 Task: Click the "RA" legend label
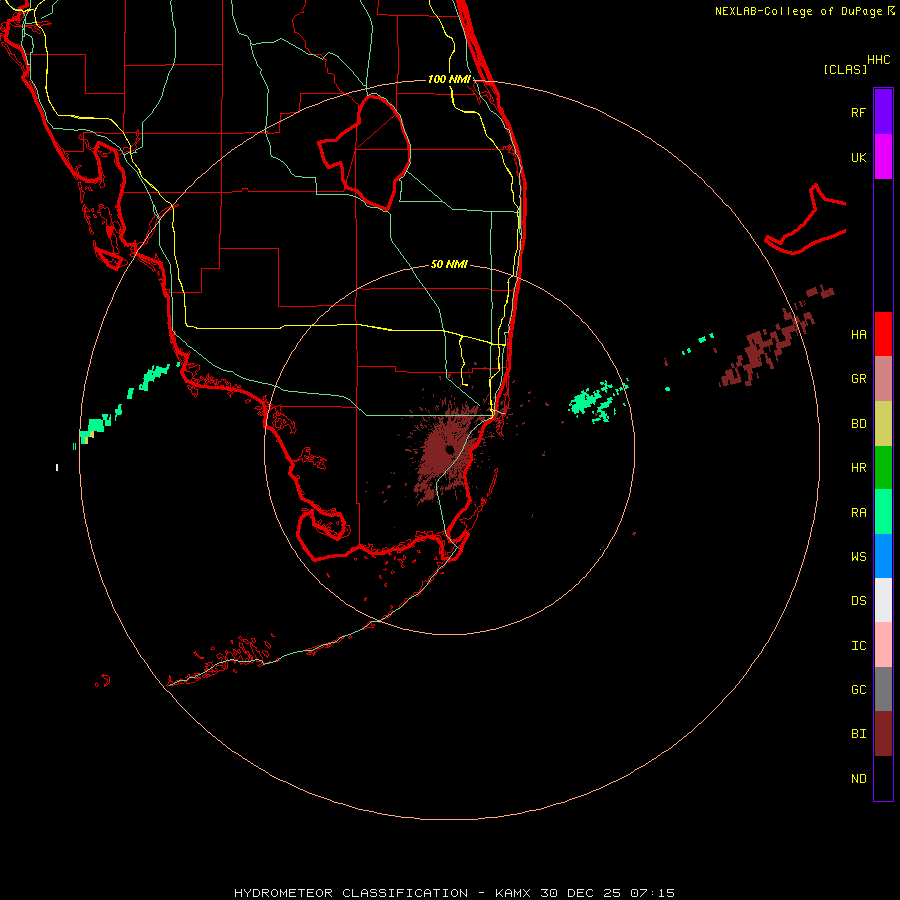858,513
